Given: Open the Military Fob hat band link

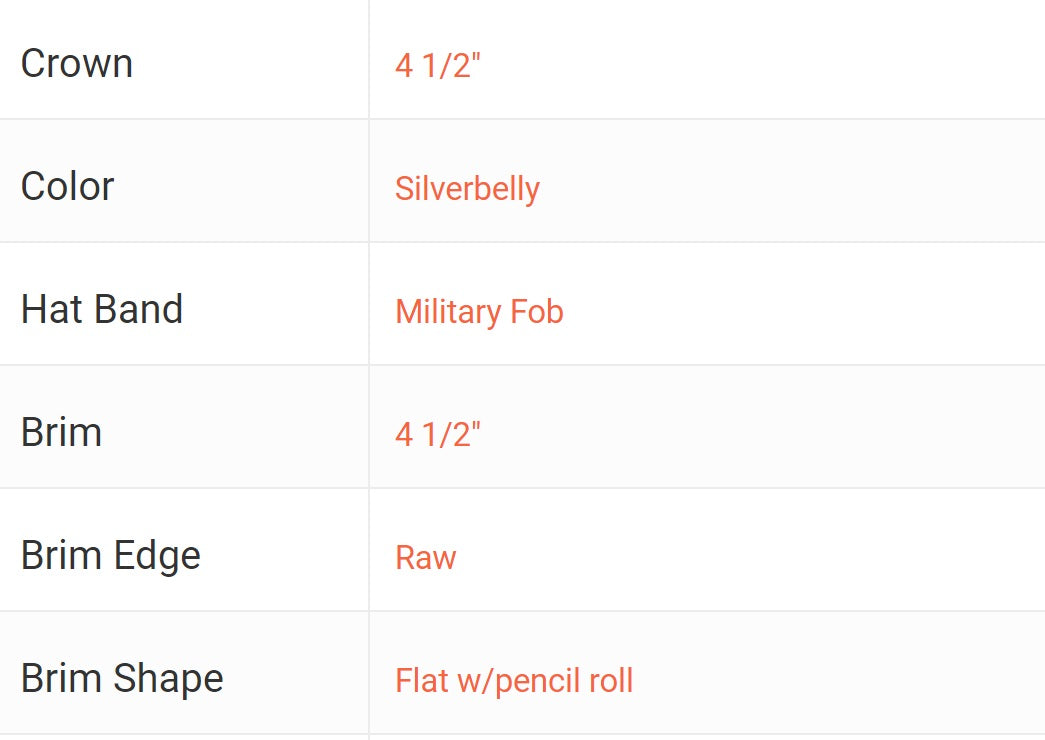Looking at the screenshot, I should 479,312.
